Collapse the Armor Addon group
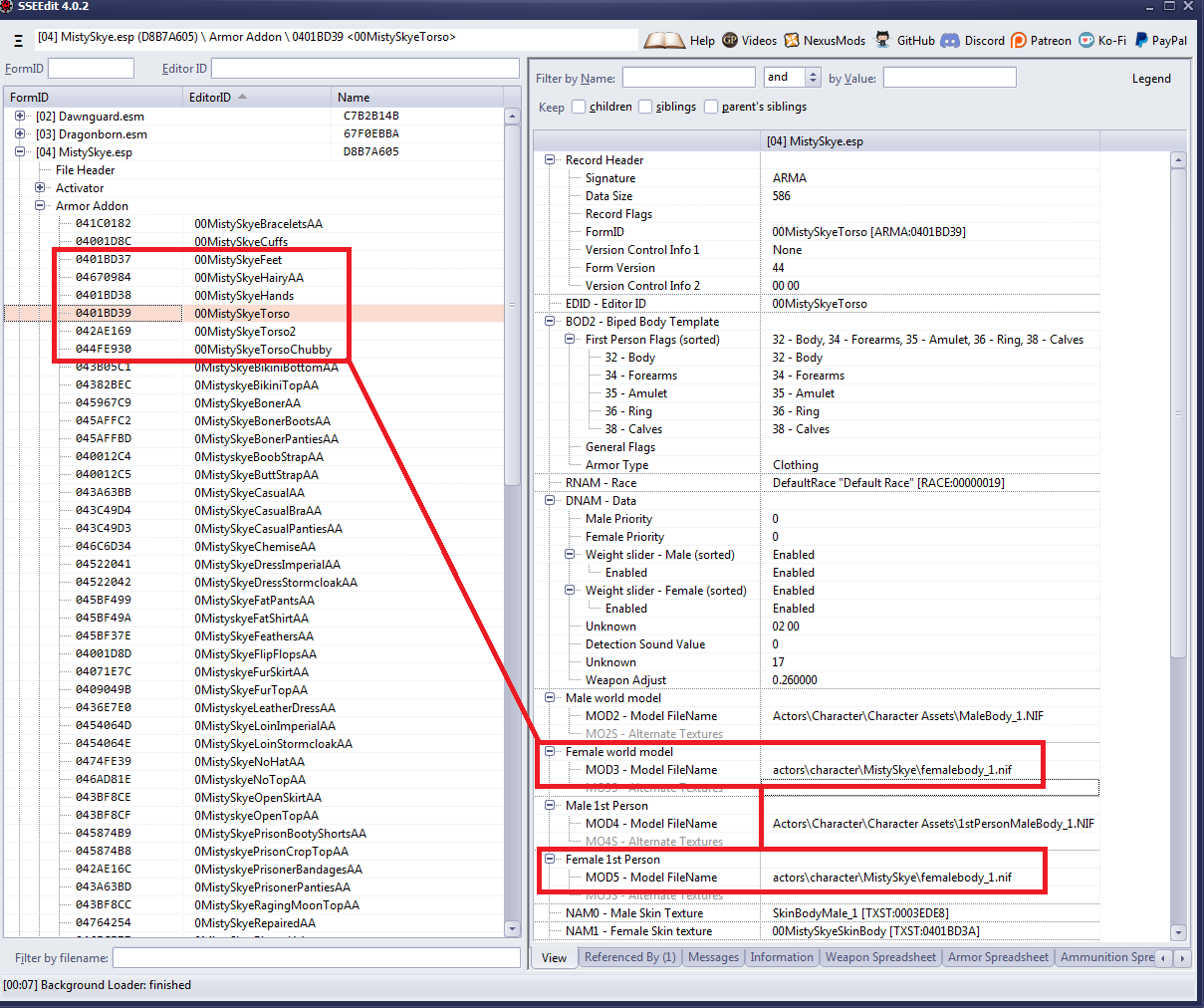This screenshot has height=1008, width=1204. [x=40, y=206]
